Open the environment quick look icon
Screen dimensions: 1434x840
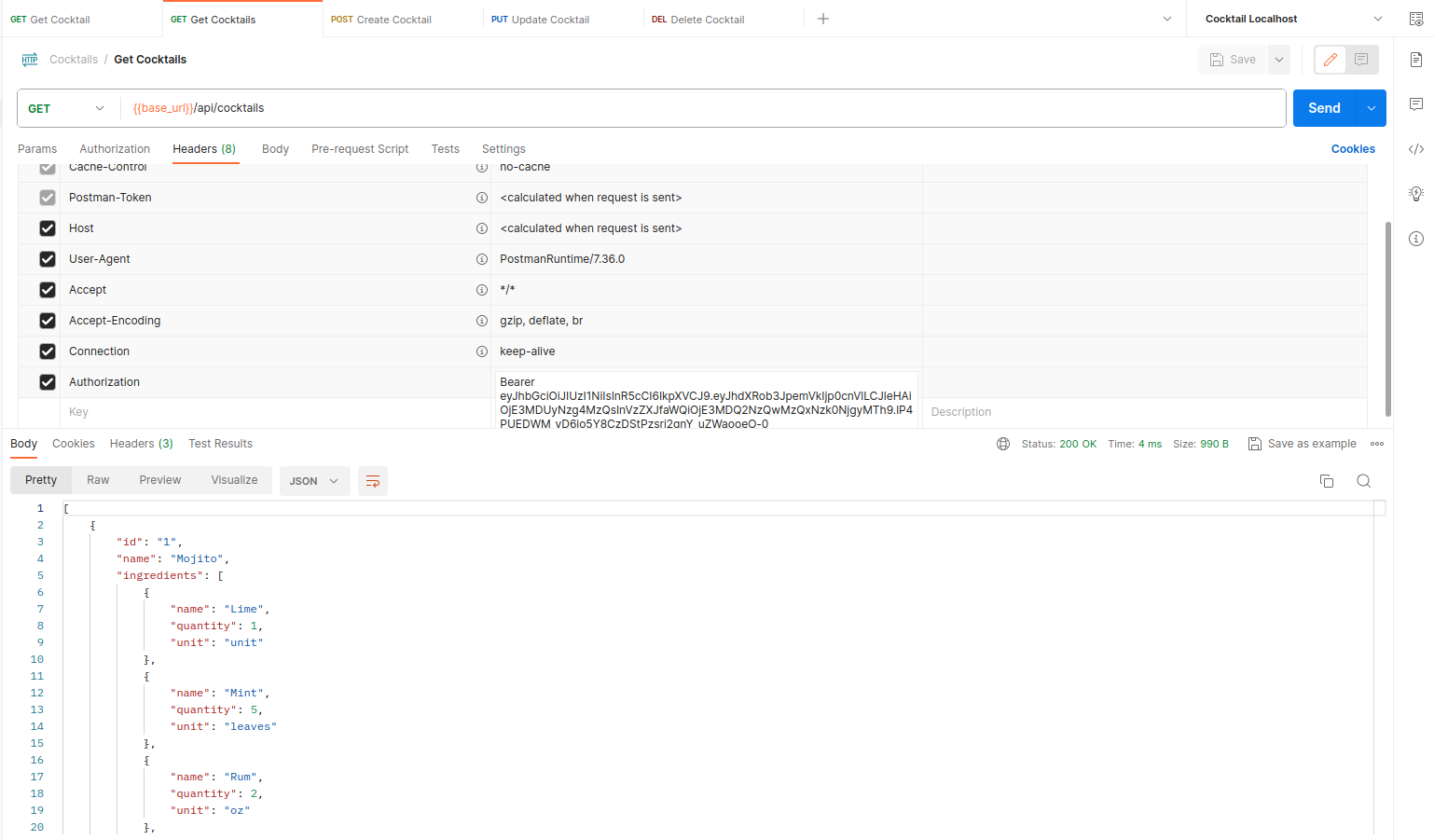(1416, 19)
